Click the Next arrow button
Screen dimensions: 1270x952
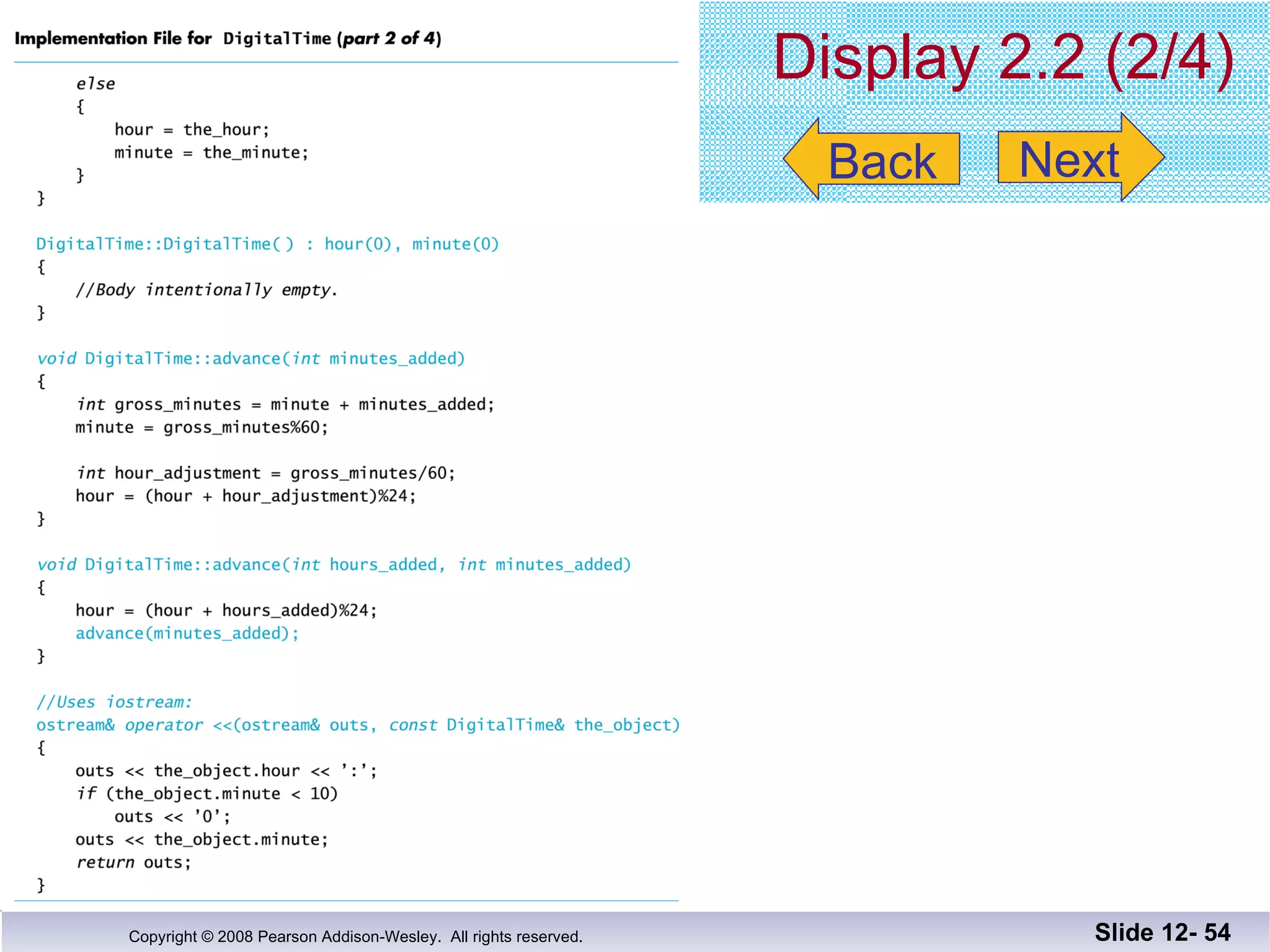tap(1081, 157)
